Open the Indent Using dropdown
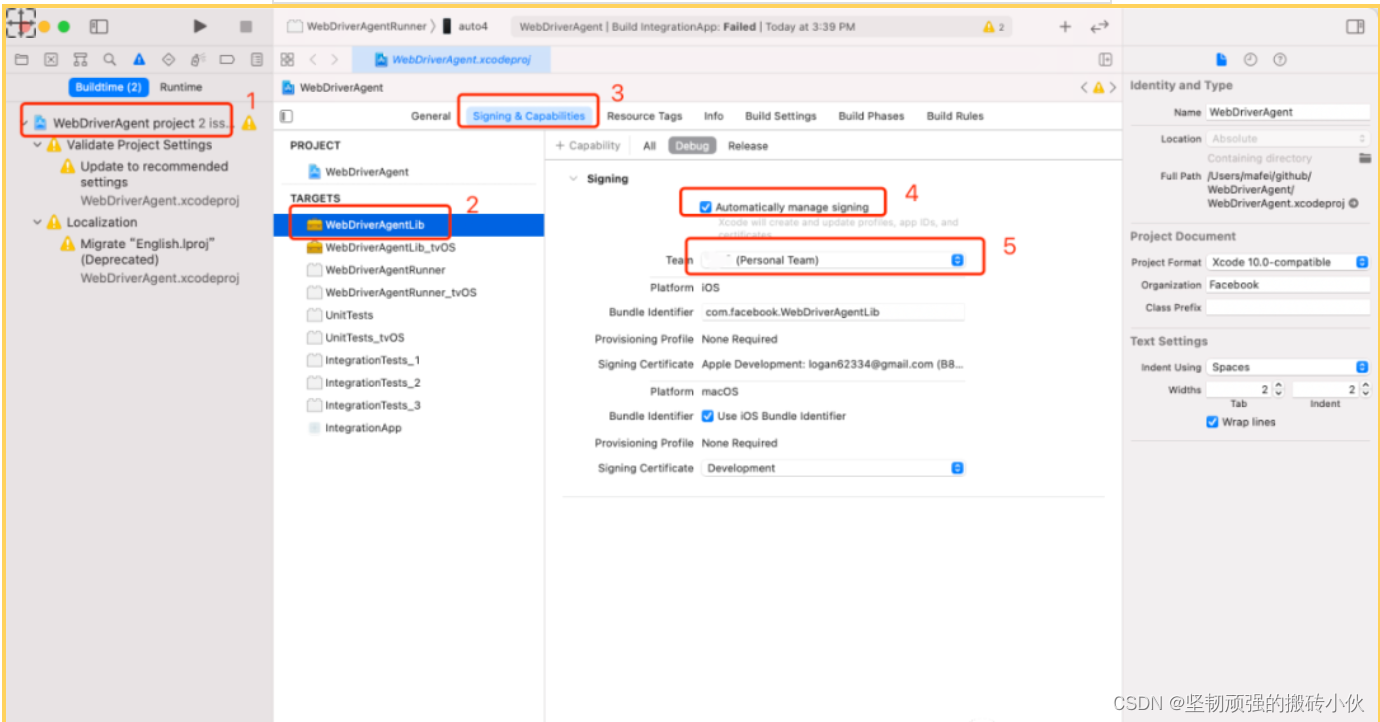 1288,367
